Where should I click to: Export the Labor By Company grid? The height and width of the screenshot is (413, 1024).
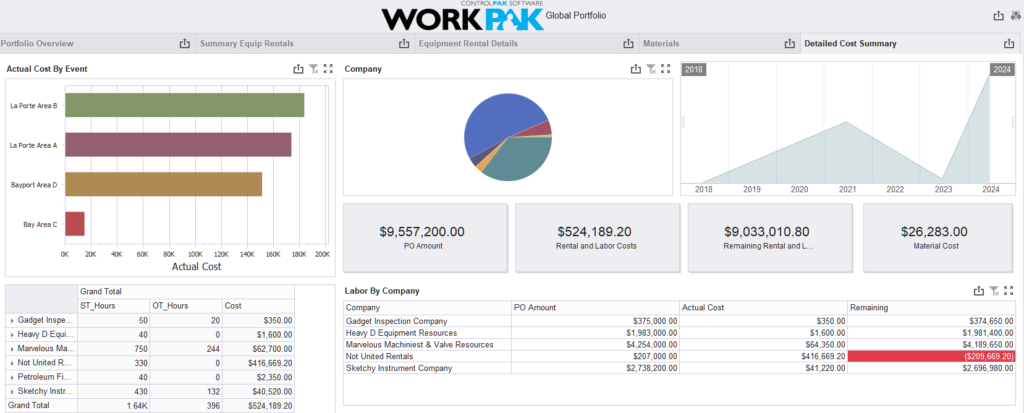[978, 291]
